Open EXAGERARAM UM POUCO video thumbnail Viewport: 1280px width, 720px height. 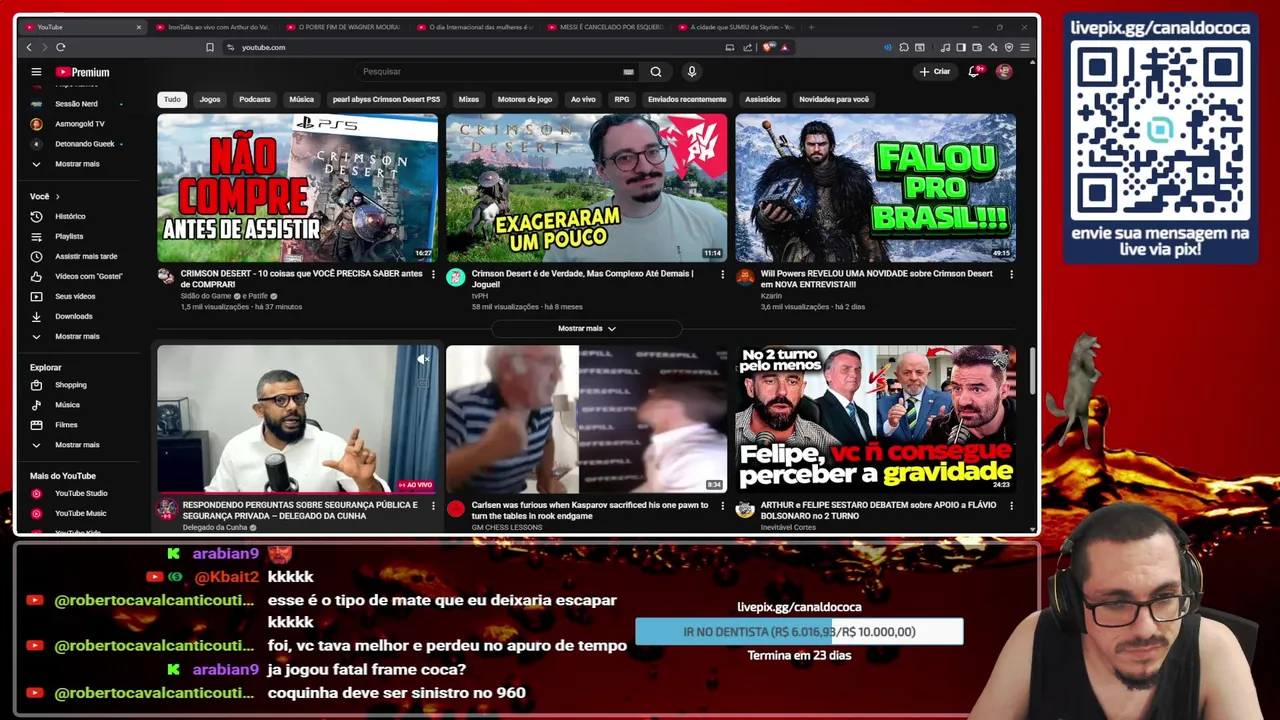tap(587, 188)
